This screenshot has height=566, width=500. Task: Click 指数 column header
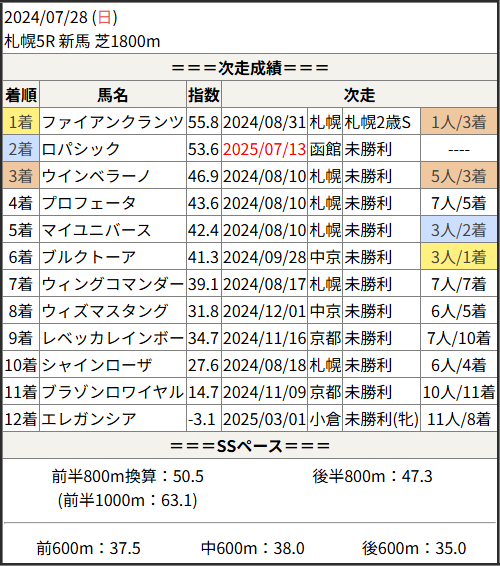click(x=204, y=95)
